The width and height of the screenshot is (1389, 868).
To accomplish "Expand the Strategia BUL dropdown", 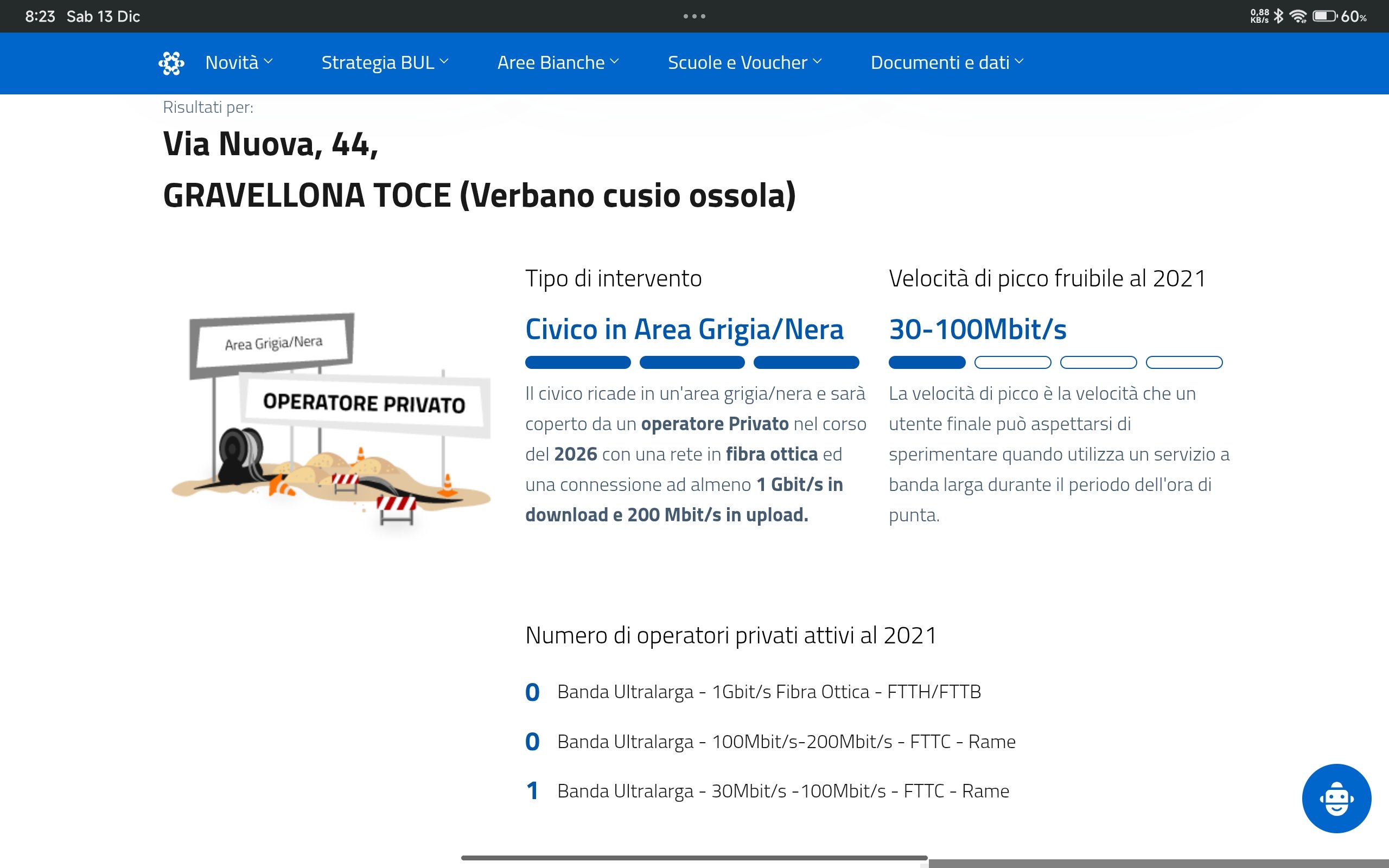I will pyautogui.click(x=385, y=62).
